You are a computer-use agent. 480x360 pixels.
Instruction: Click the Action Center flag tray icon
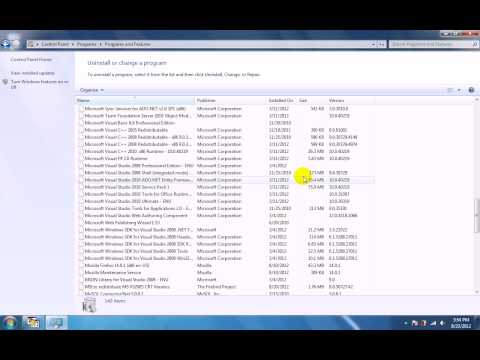[x=415, y=323]
